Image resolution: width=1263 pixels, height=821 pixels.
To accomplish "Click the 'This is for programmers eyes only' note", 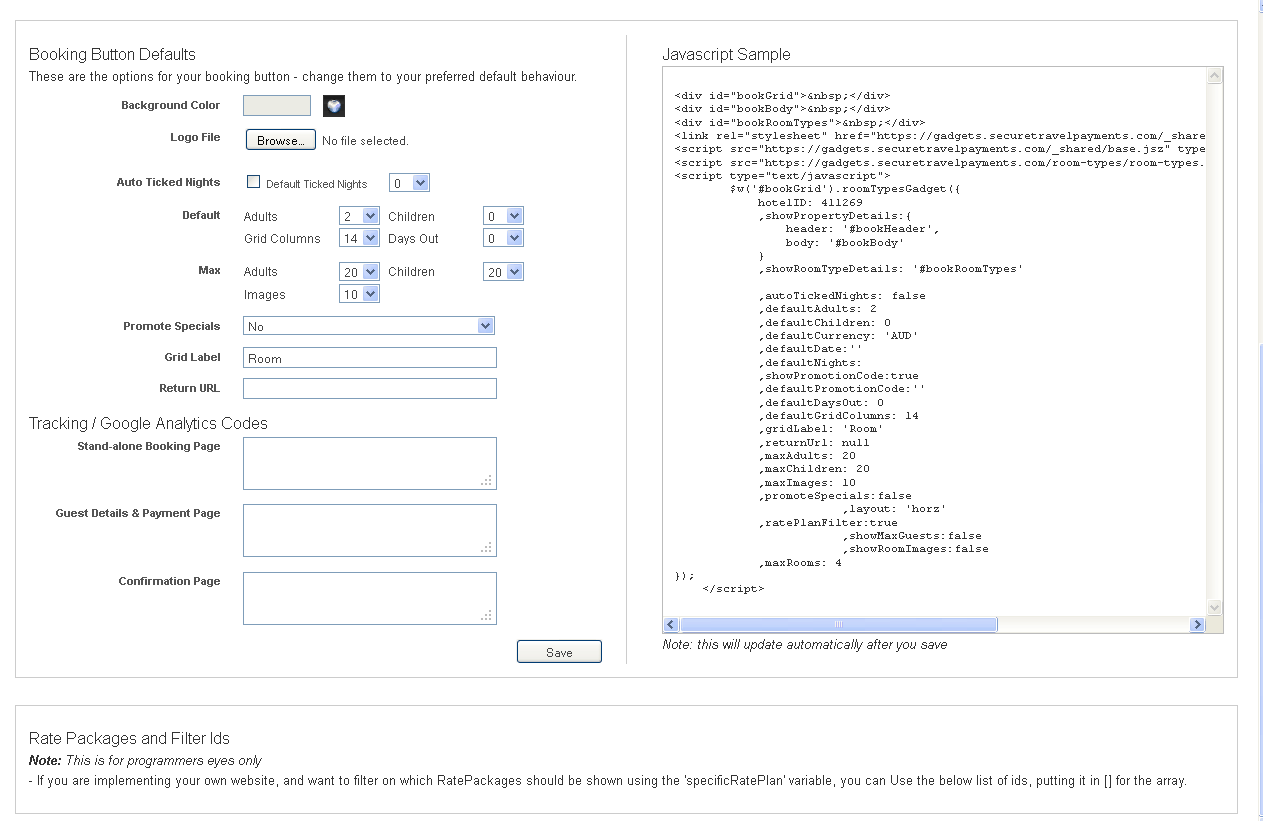I will tap(164, 761).
